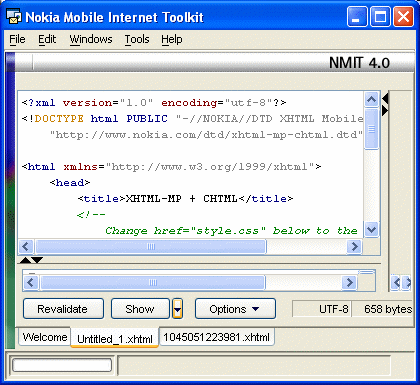The height and width of the screenshot is (385, 420).
Task: Click the head tag in the editor
Action: tap(70, 182)
